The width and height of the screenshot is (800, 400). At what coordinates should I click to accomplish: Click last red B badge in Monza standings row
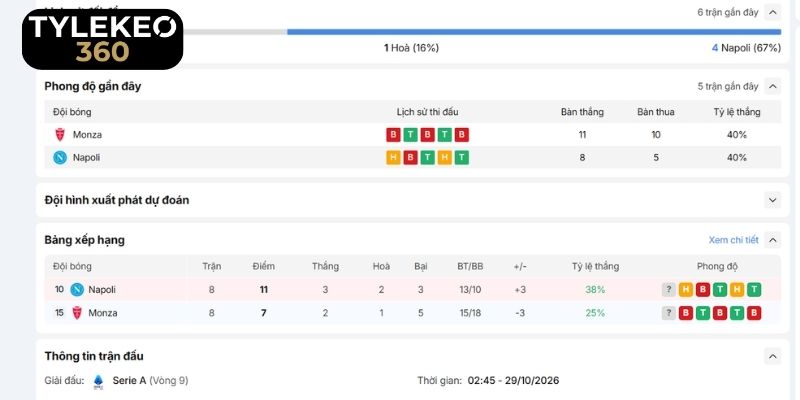coord(754,313)
